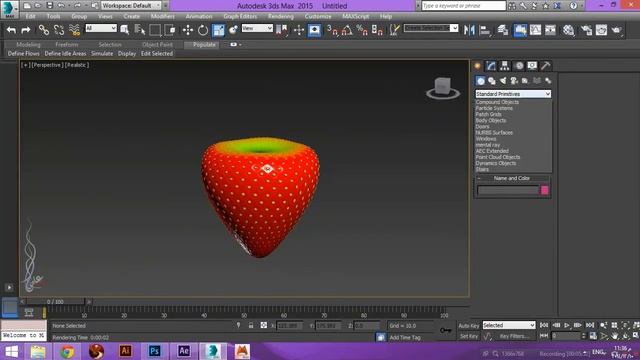
Task: Click the Mirror tool icon
Action: (469, 30)
